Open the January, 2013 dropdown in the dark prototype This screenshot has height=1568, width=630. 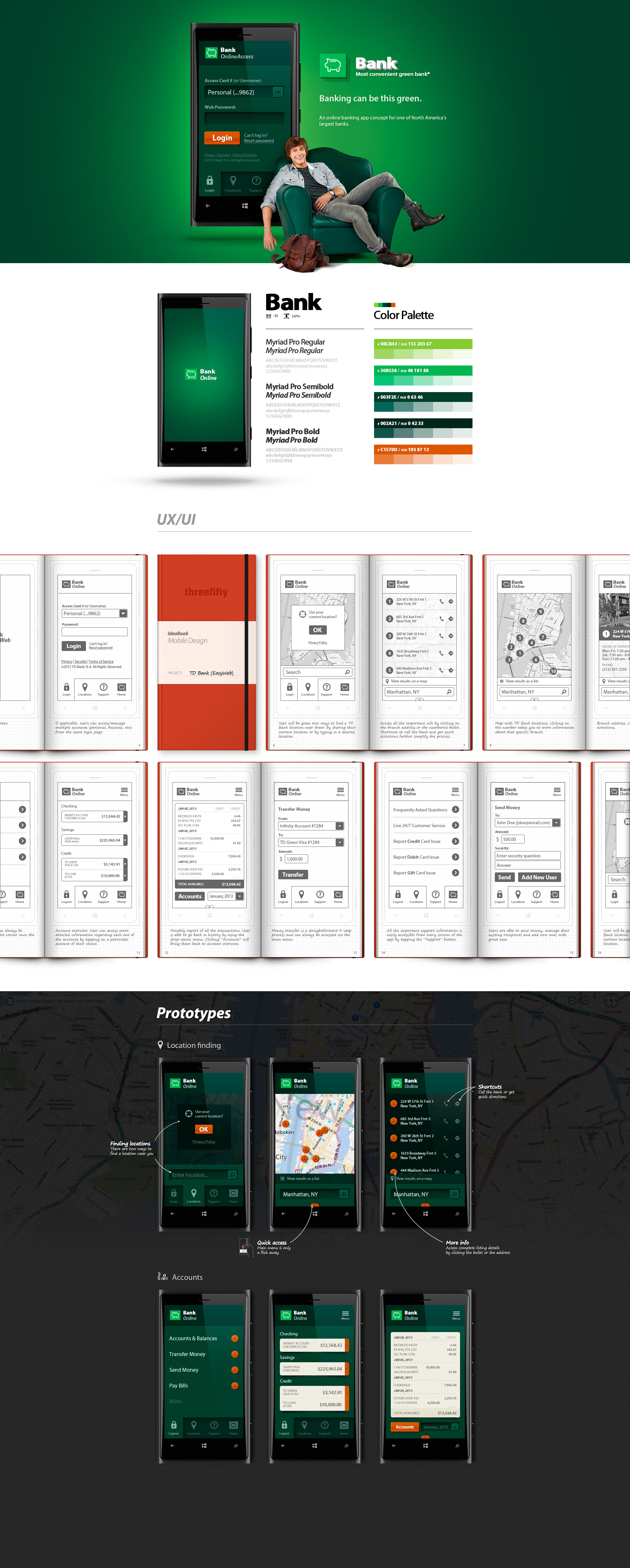[x=455, y=1427]
